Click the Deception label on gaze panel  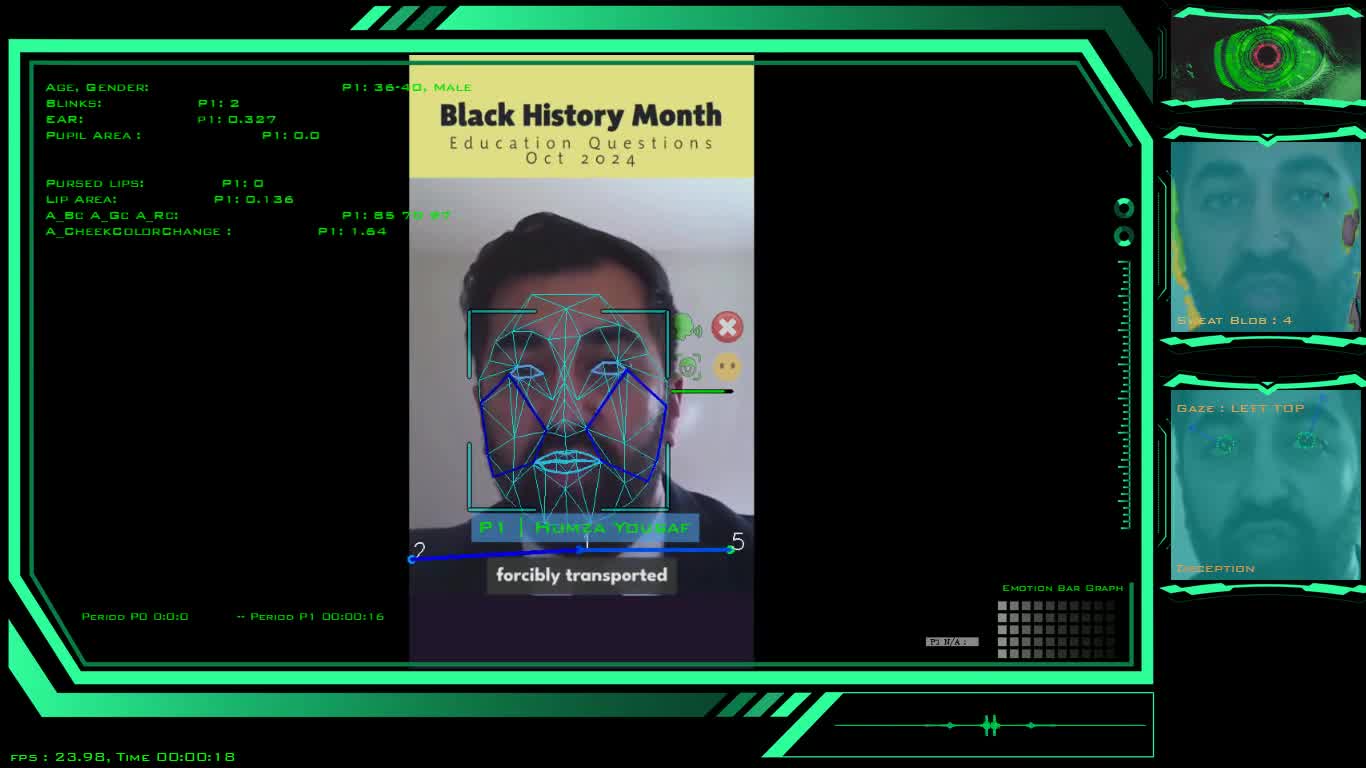[x=1215, y=569]
